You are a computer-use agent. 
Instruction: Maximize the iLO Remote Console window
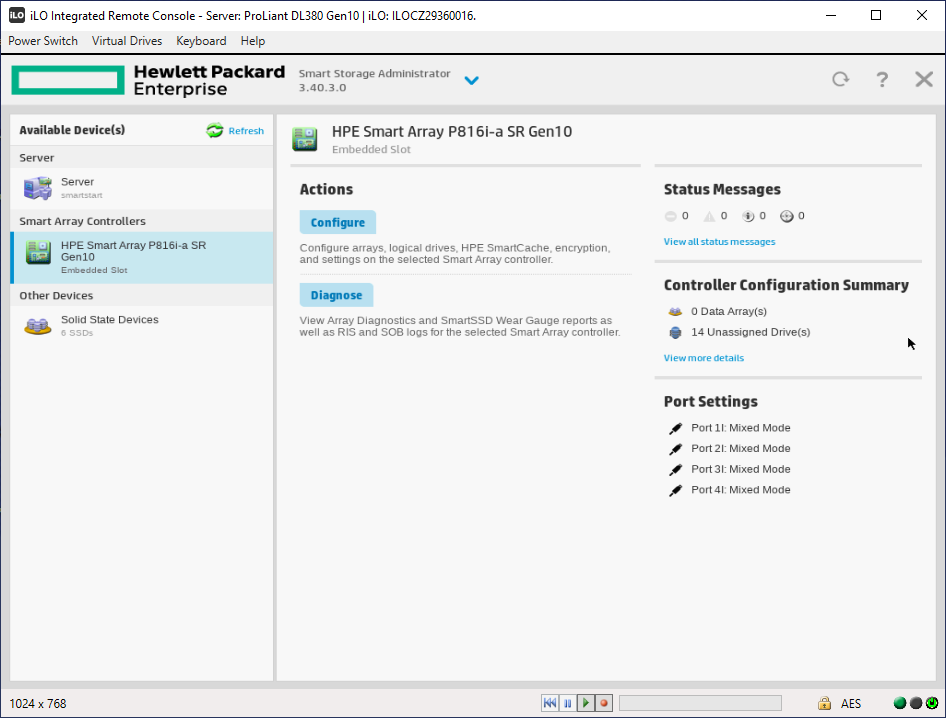point(876,16)
